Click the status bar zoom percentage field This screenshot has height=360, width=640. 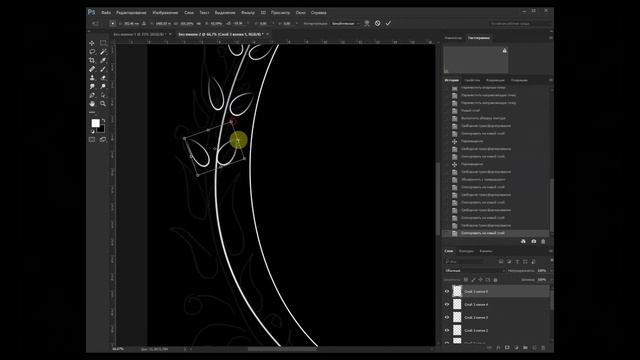click(x=118, y=349)
